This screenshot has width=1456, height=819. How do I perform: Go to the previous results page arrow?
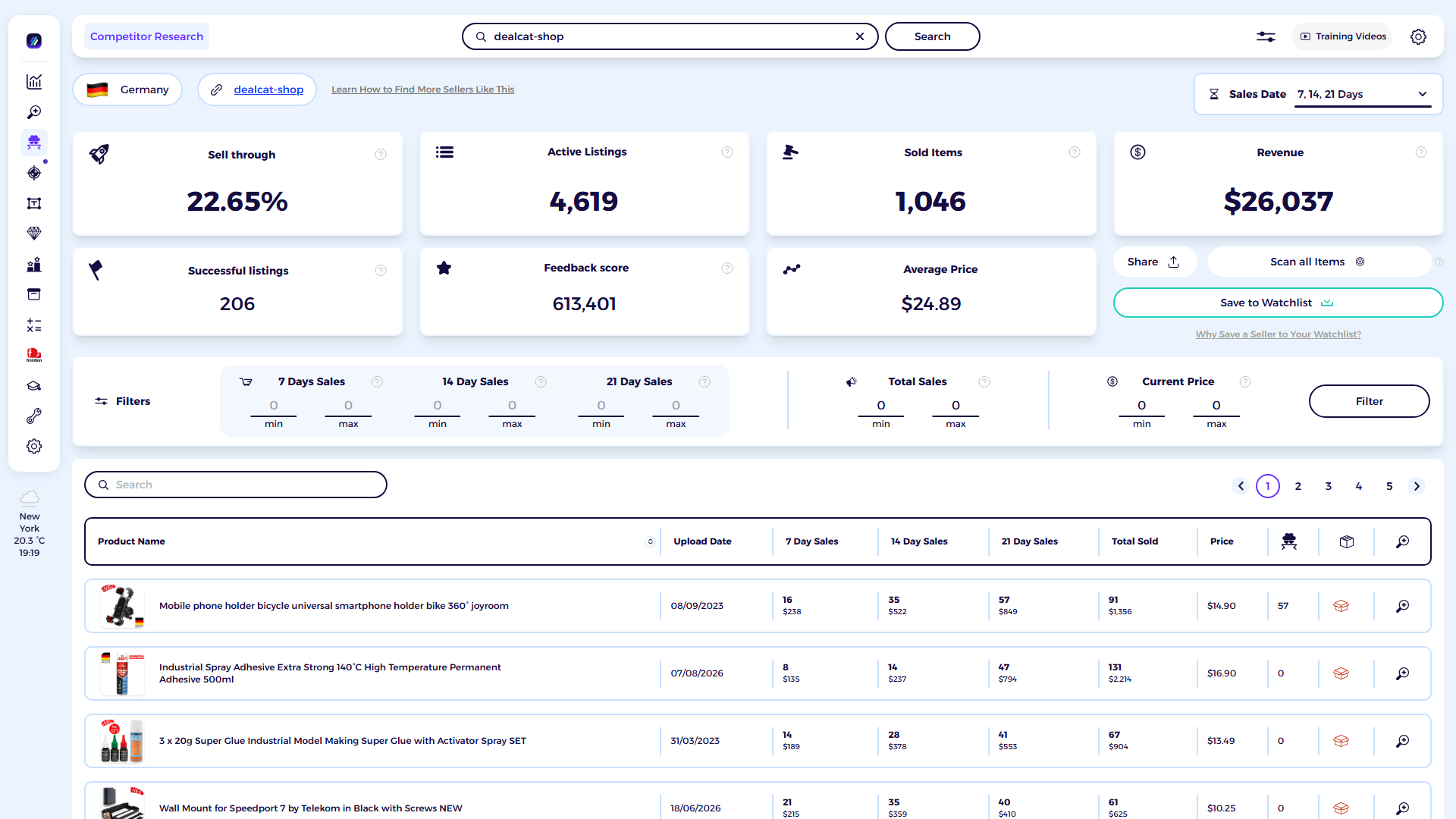[x=1241, y=486]
